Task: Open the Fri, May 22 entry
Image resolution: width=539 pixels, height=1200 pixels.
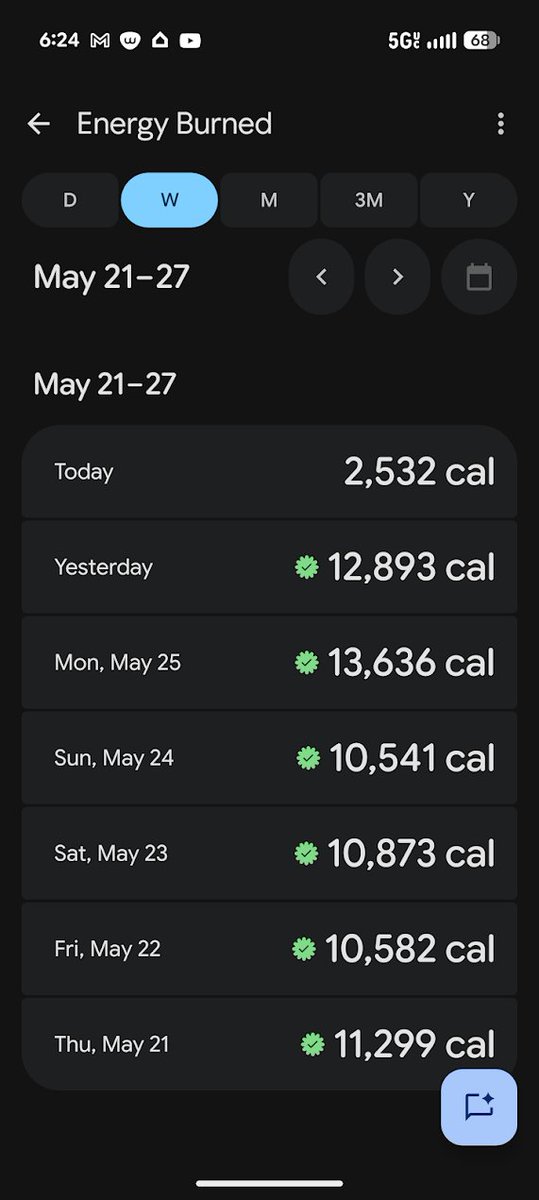Action: tap(269, 948)
